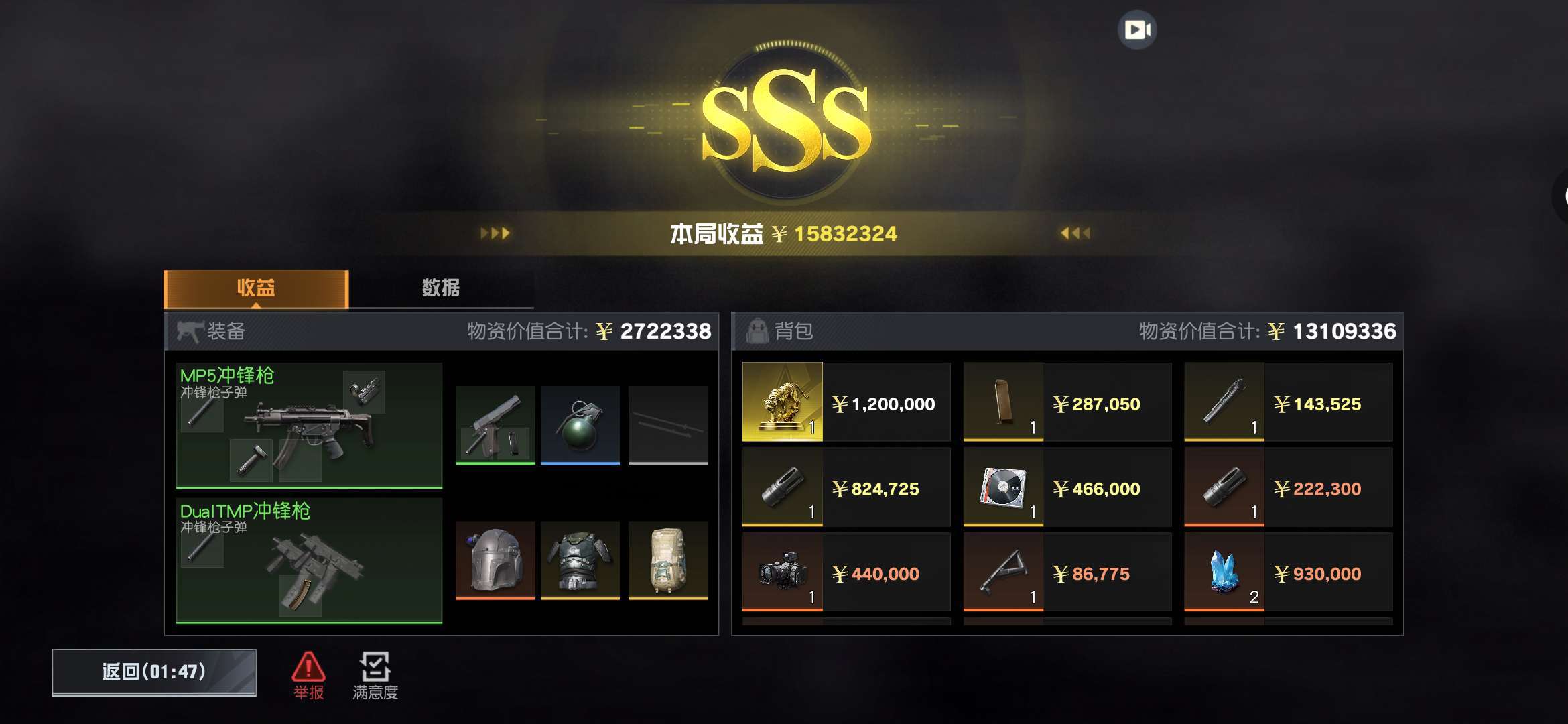The height and width of the screenshot is (724, 1568).
Task: Select the helmet equipment slot
Action: 495,560
